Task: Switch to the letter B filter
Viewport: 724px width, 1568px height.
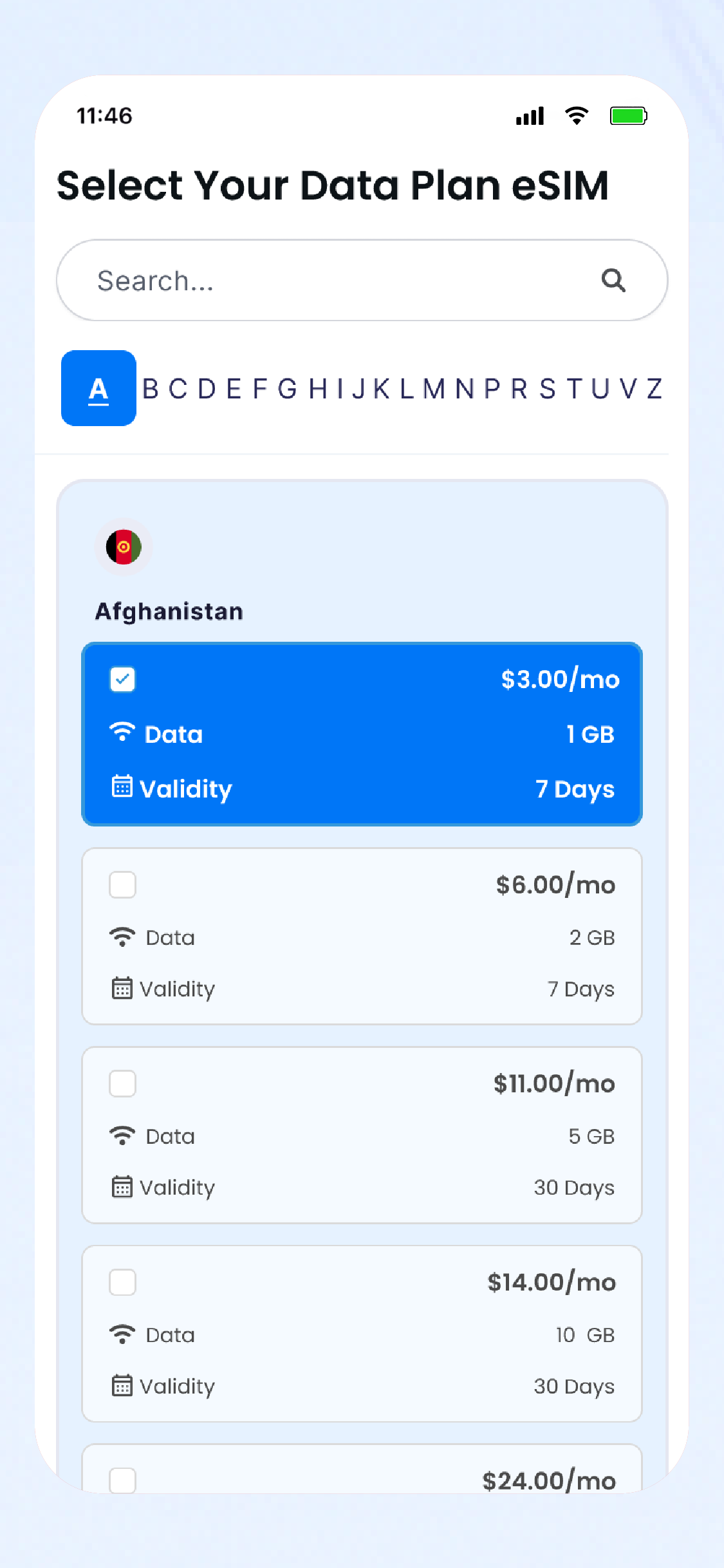Action: [x=151, y=389]
